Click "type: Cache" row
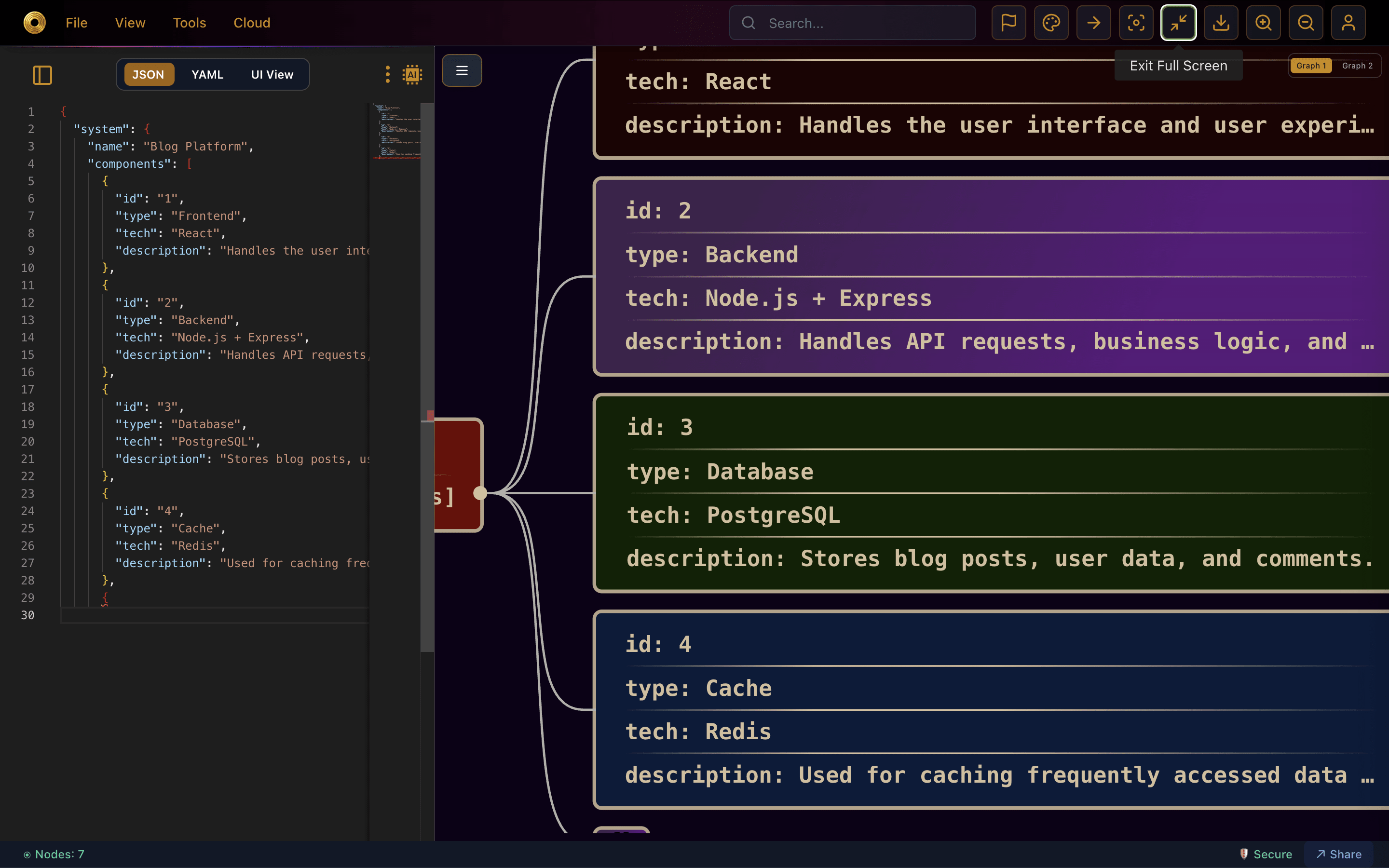The width and height of the screenshot is (1389, 868). tap(698, 688)
